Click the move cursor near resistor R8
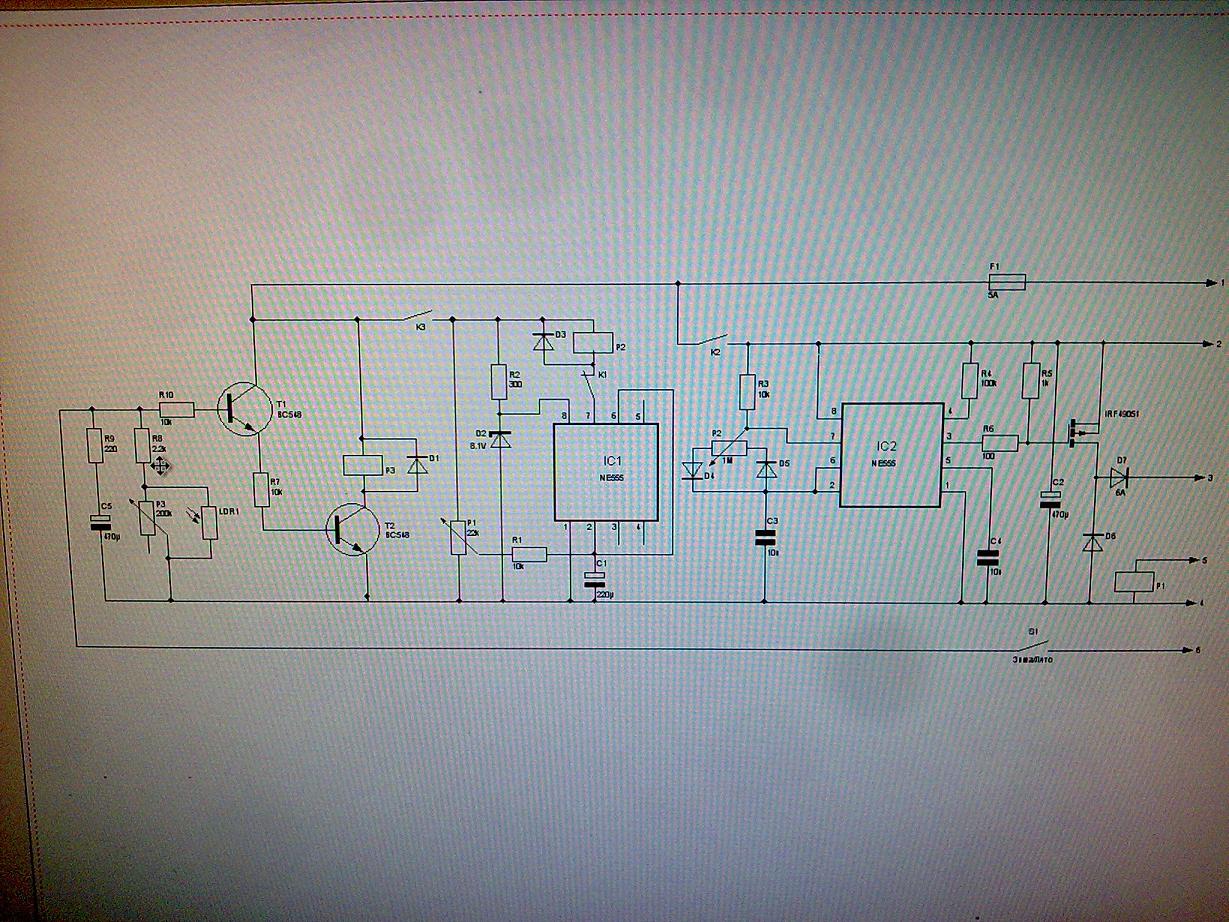 coord(160,464)
